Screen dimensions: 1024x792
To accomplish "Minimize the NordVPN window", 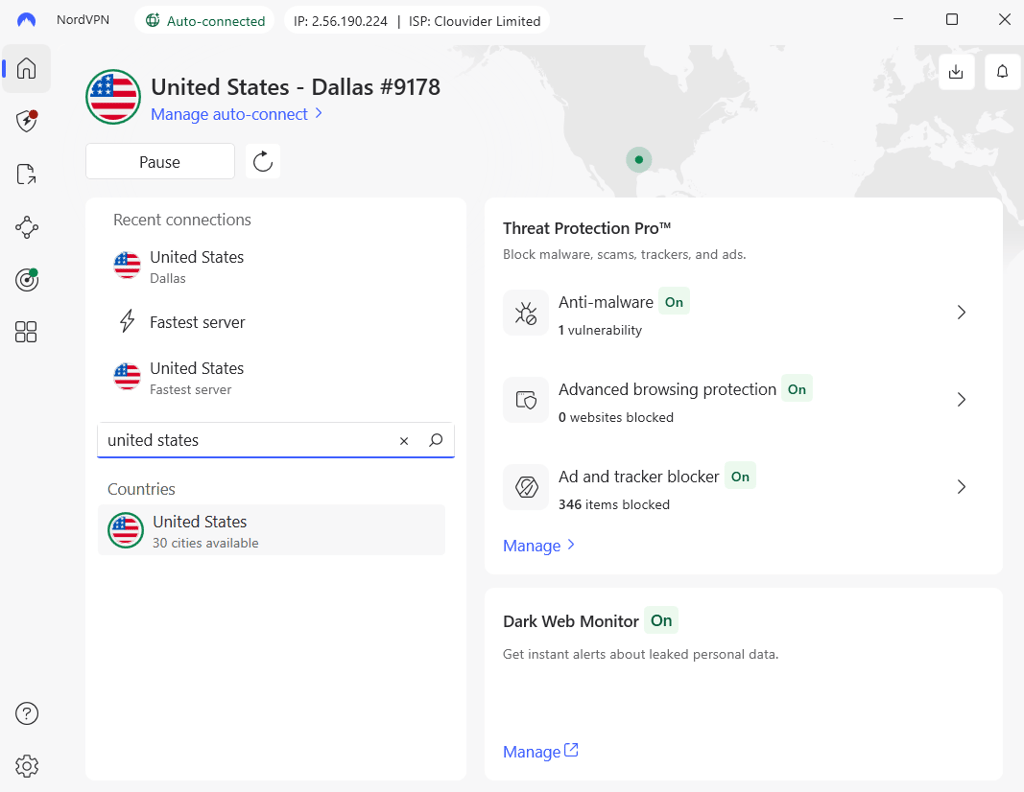I will pos(899,20).
